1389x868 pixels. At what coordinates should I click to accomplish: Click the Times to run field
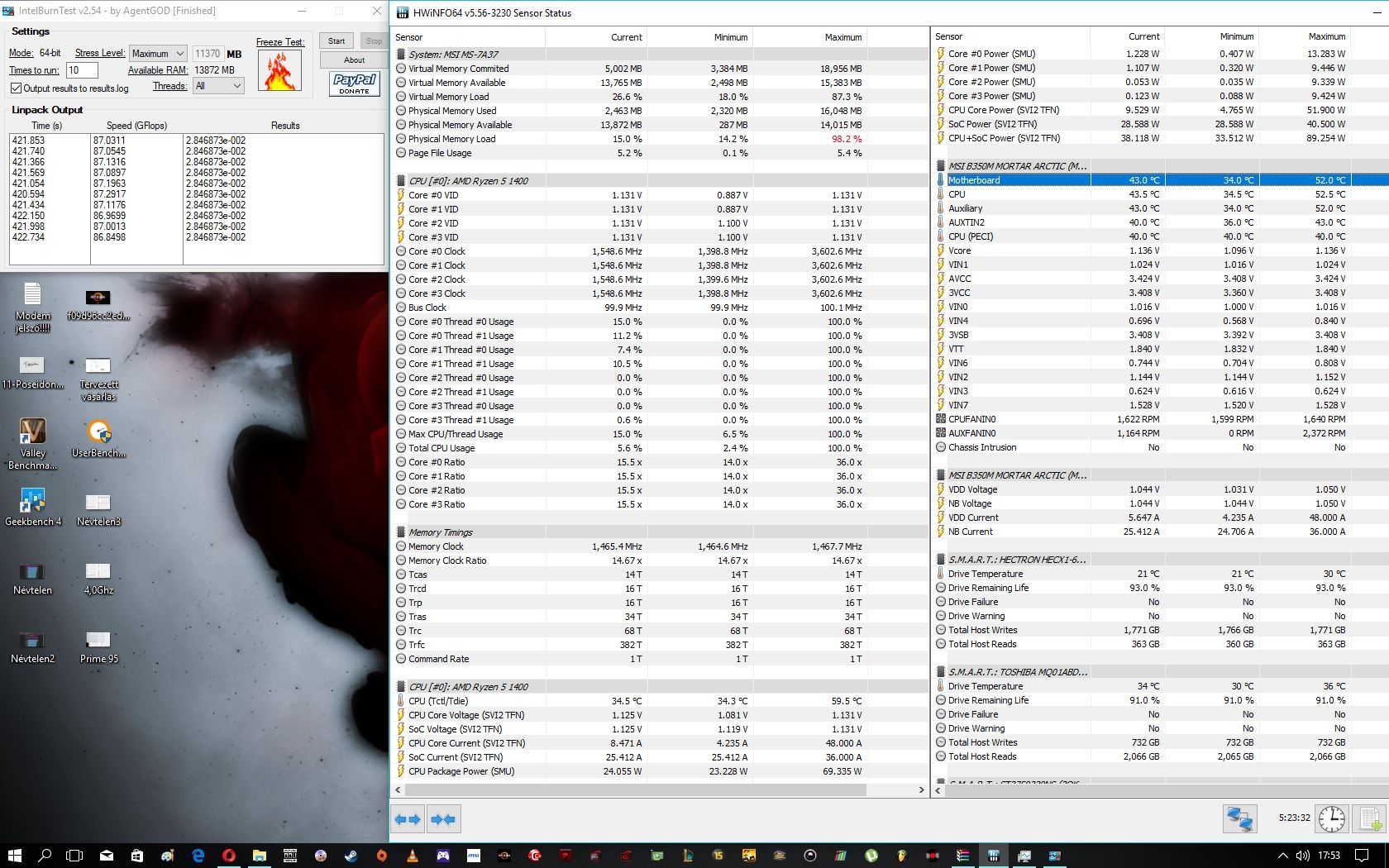click(82, 70)
